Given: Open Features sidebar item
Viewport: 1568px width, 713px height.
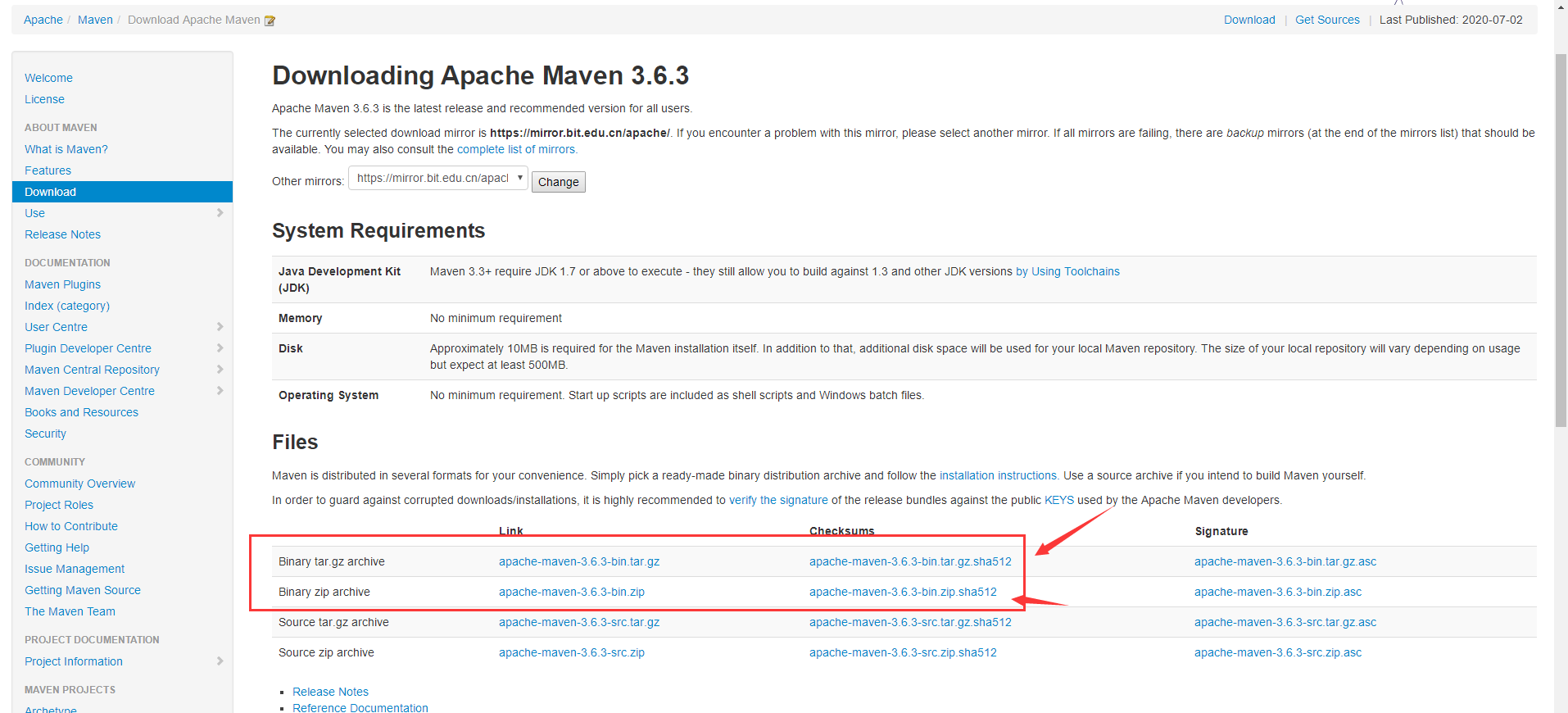Looking at the screenshot, I should pos(48,170).
